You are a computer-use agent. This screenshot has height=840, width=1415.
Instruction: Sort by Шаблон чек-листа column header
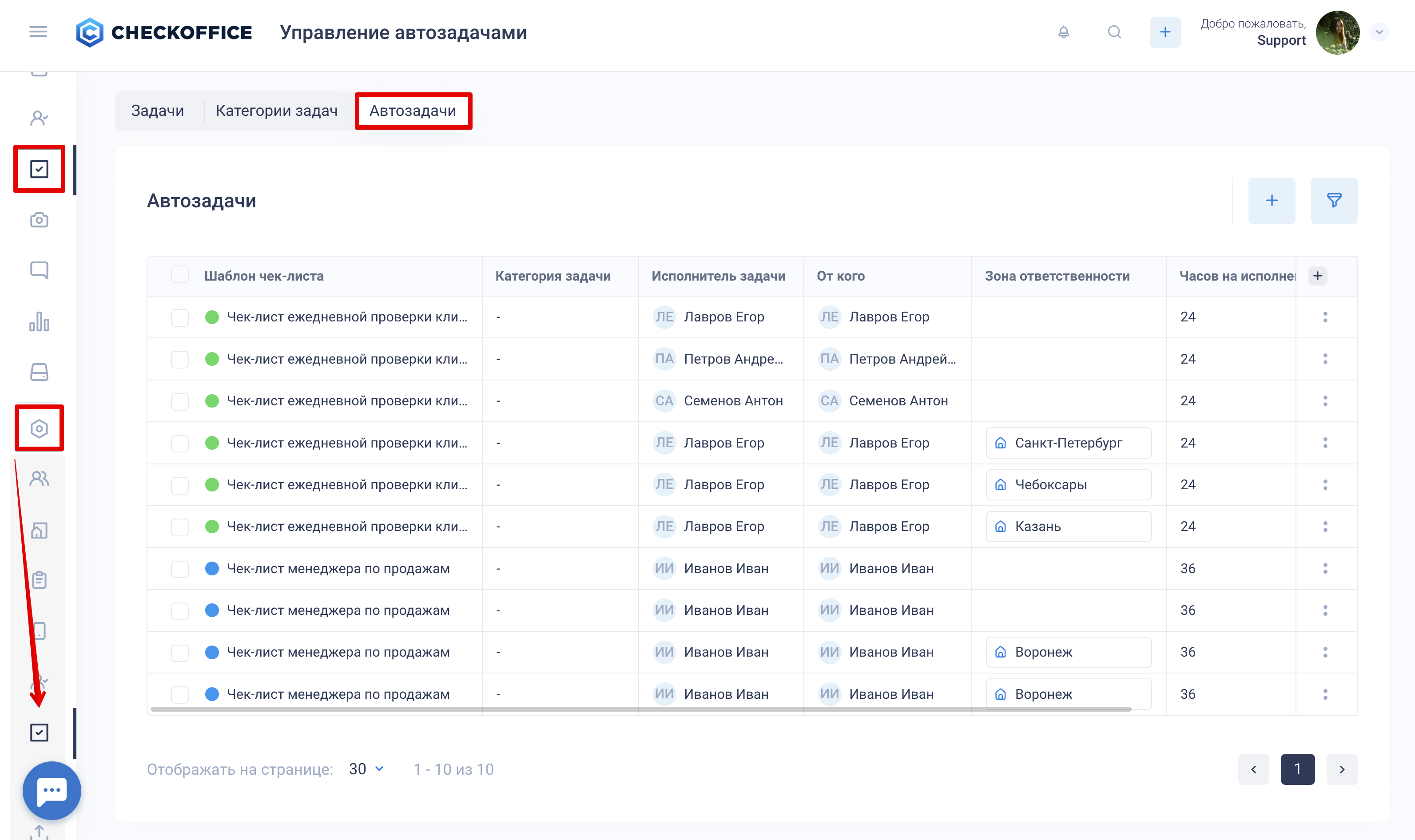pyautogui.click(x=264, y=276)
